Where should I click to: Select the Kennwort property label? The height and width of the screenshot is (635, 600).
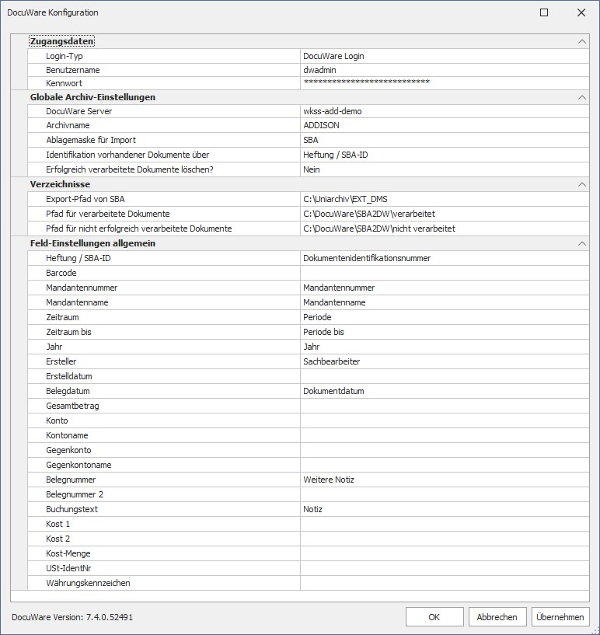64,83
